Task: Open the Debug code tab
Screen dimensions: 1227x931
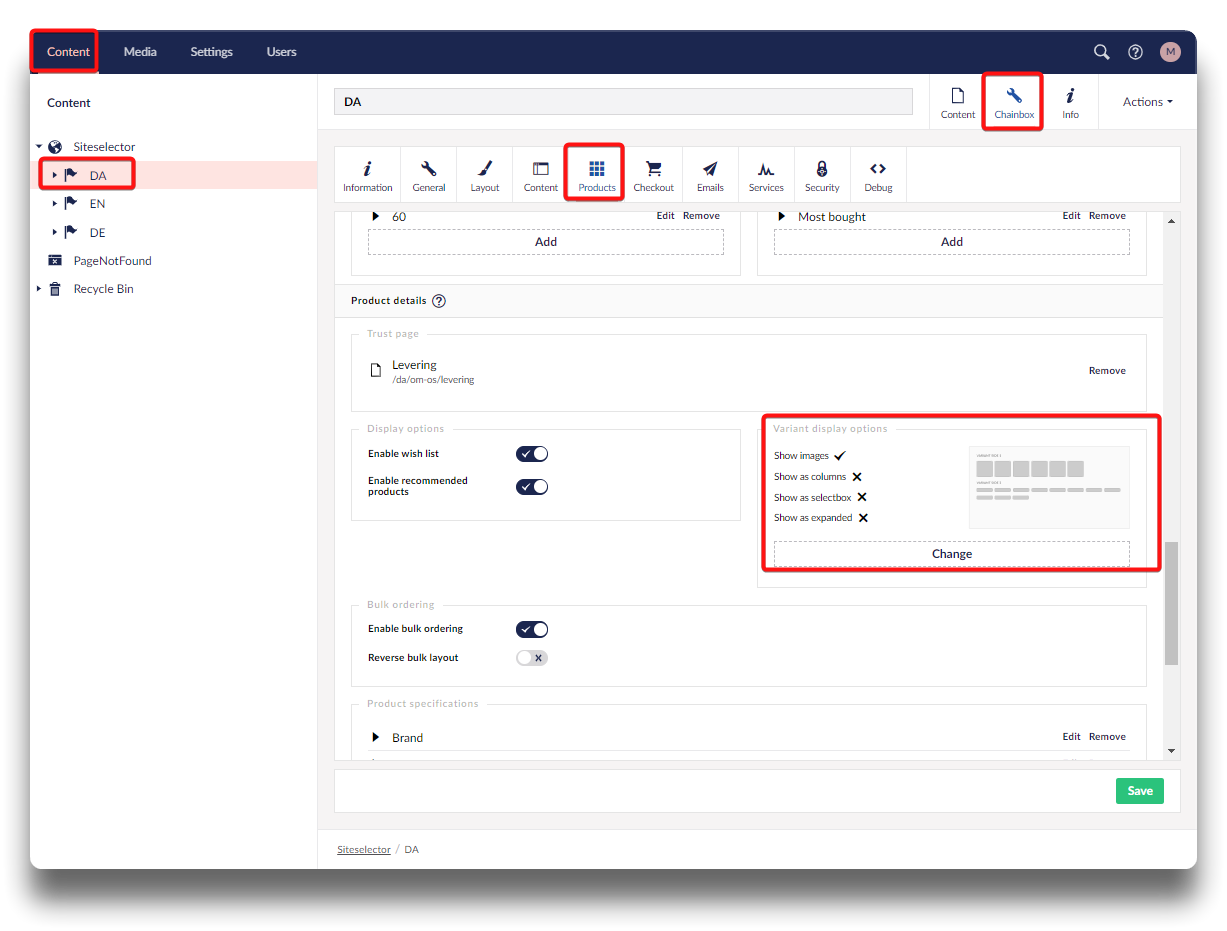Action: tap(878, 176)
